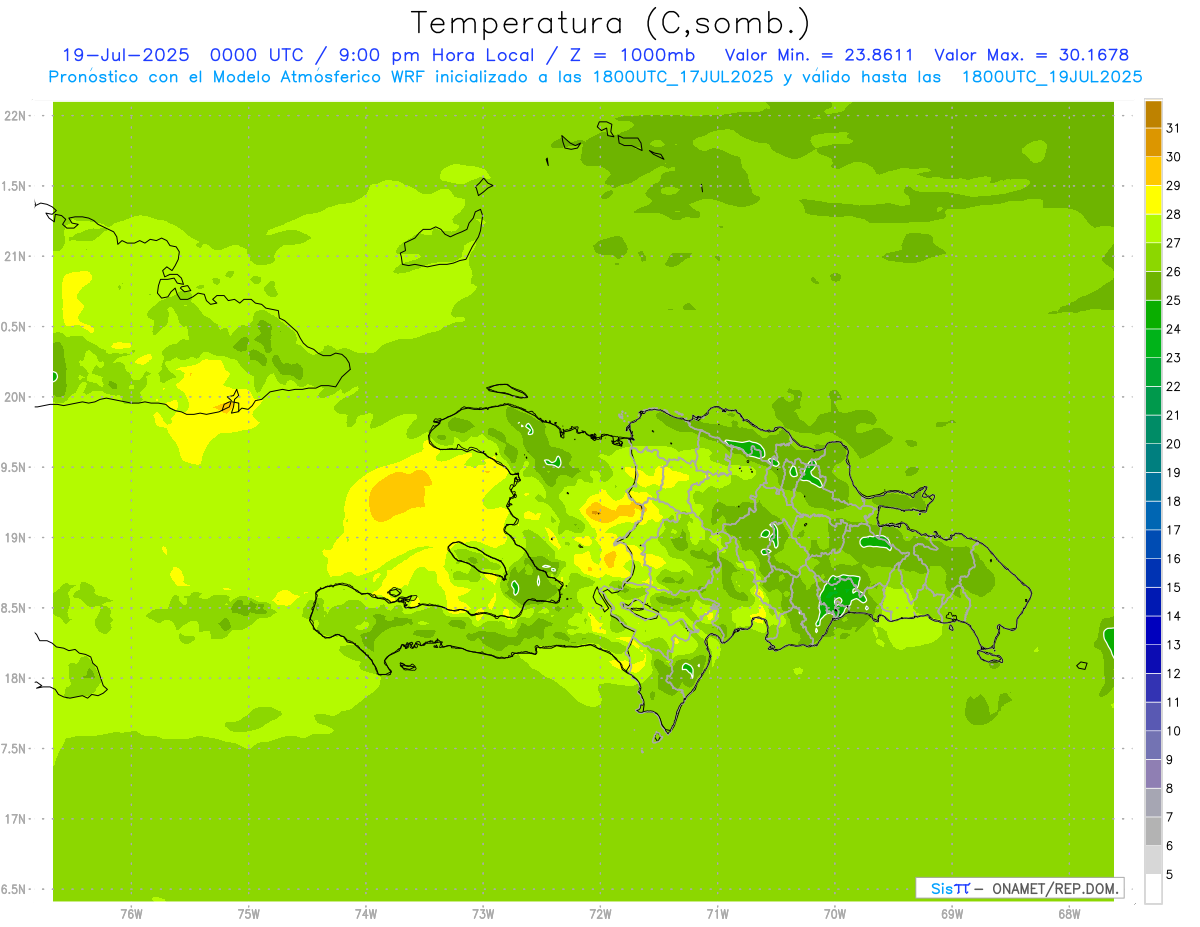Screen dimensions: 1200x927
Task: Click the '18N' latitude axis label
Action: [x=14, y=679]
